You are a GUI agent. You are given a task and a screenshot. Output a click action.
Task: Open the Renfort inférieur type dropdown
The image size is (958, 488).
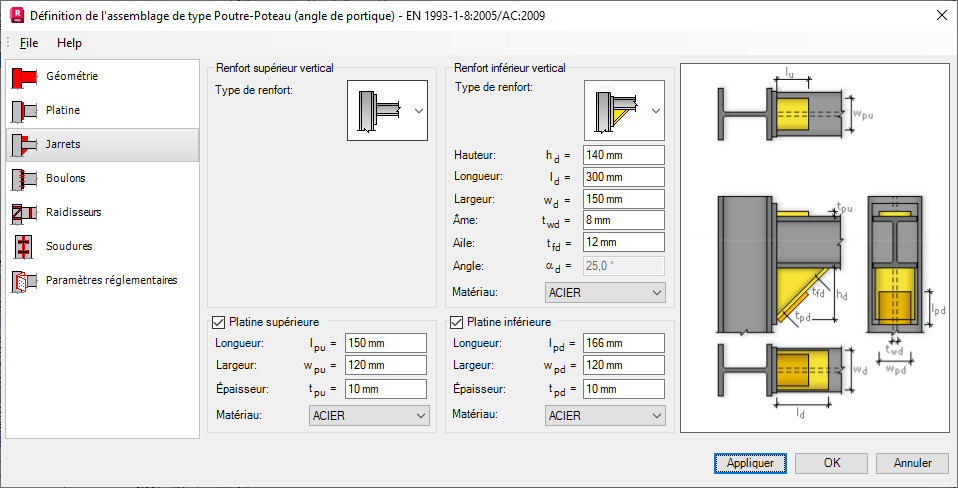pos(625,110)
